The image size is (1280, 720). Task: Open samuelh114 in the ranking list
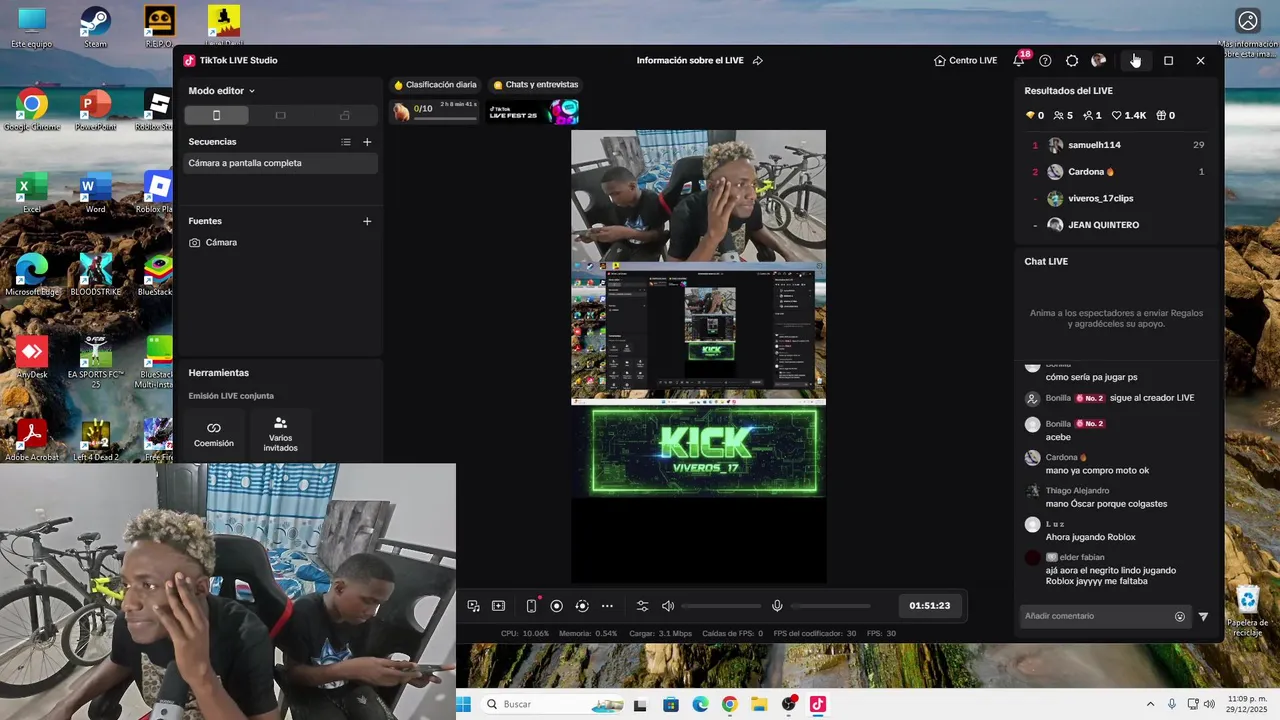(x=1118, y=145)
